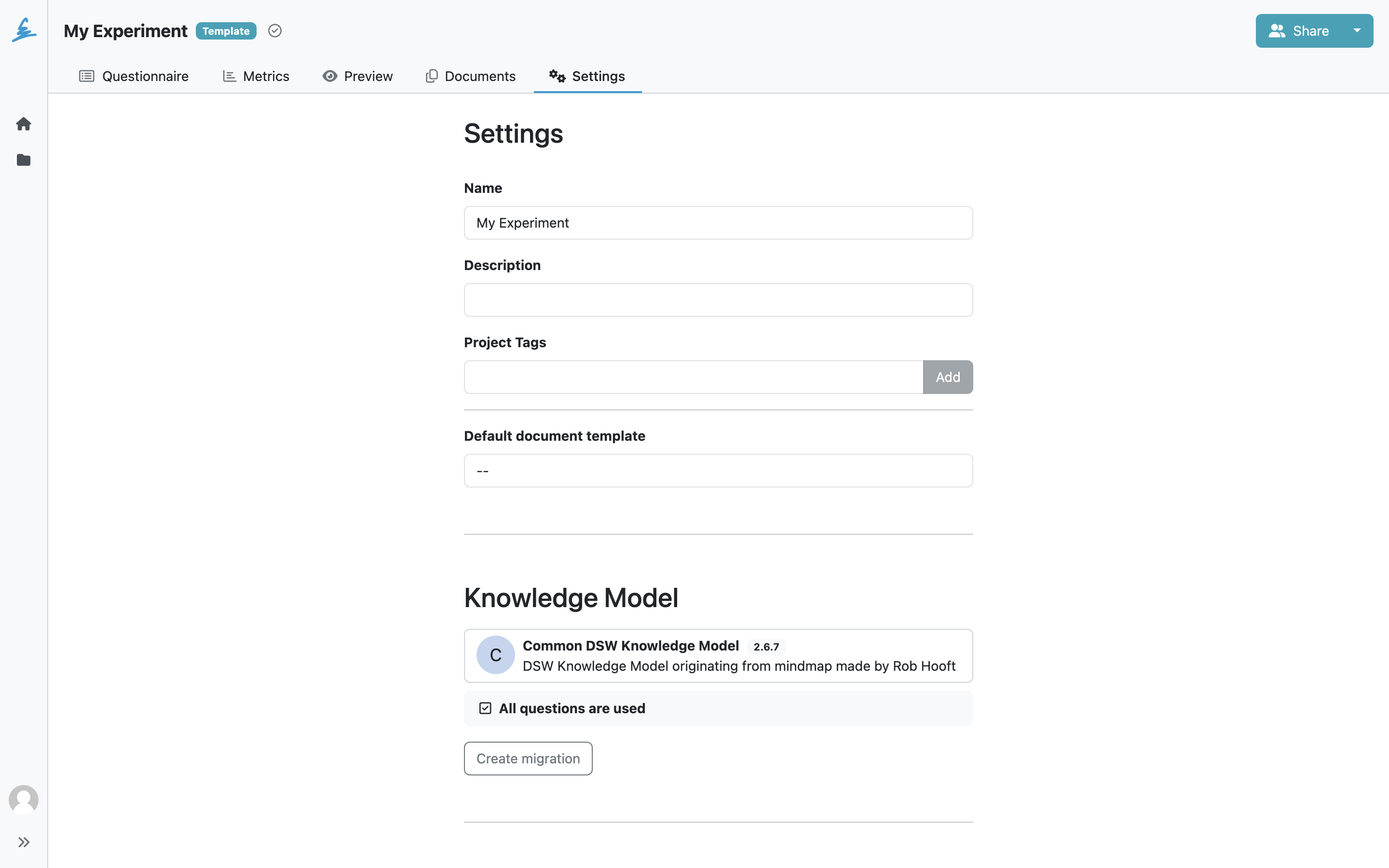The width and height of the screenshot is (1389, 868).
Task: Click the knowledge model C avatar
Action: (x=495, y=655)
